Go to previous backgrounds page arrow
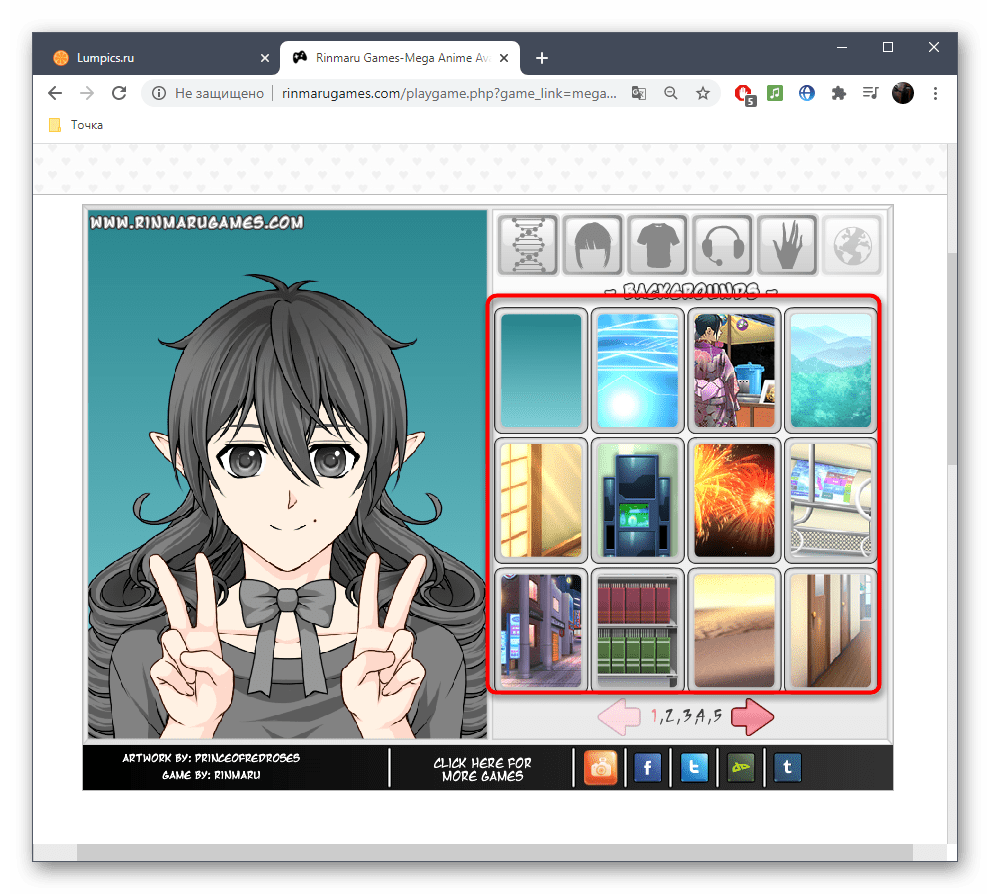The width and height of the screenshot is (990, 894). coord(619,716)
